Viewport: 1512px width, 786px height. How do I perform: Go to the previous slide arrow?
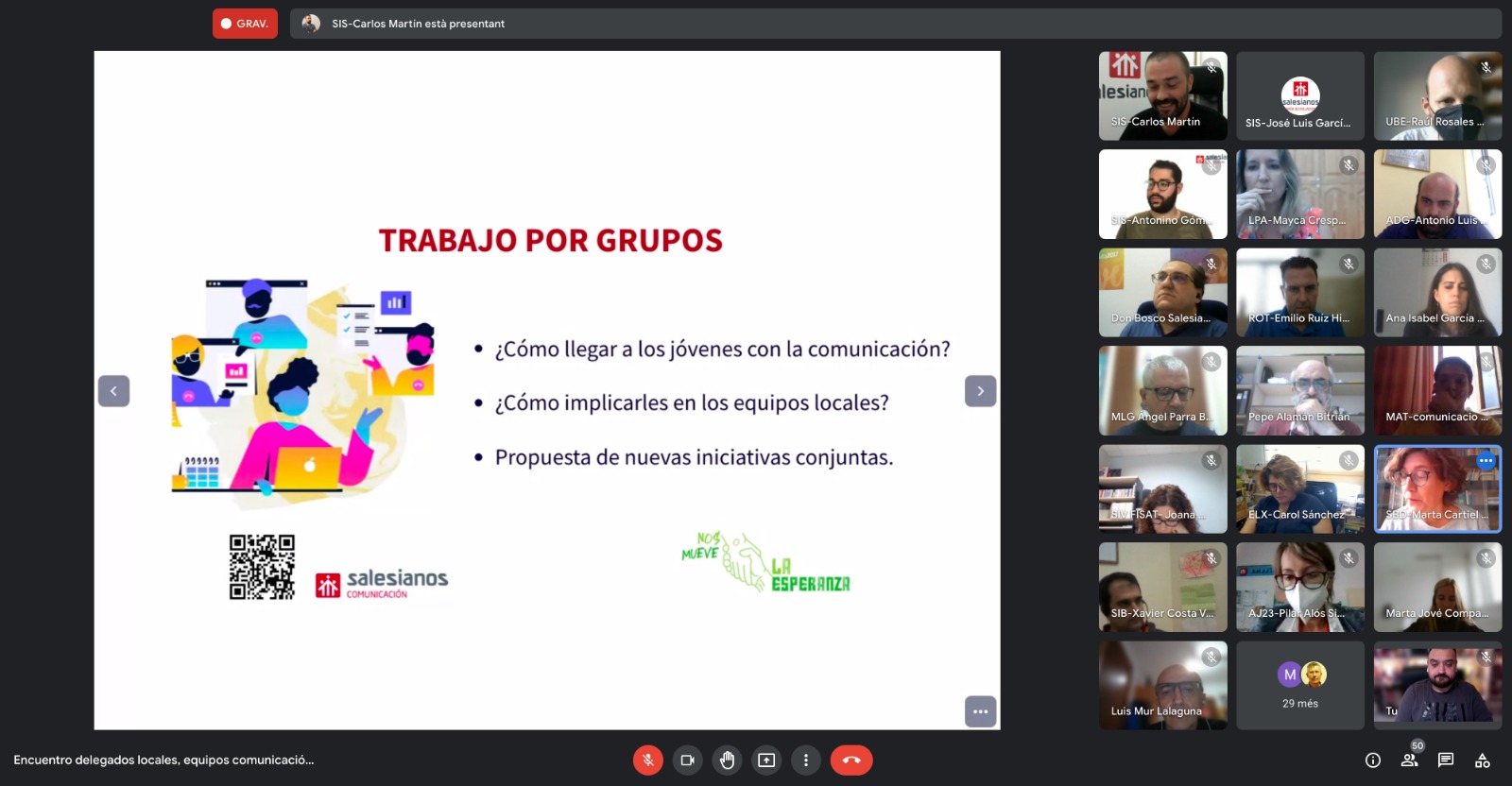(113, 391)
